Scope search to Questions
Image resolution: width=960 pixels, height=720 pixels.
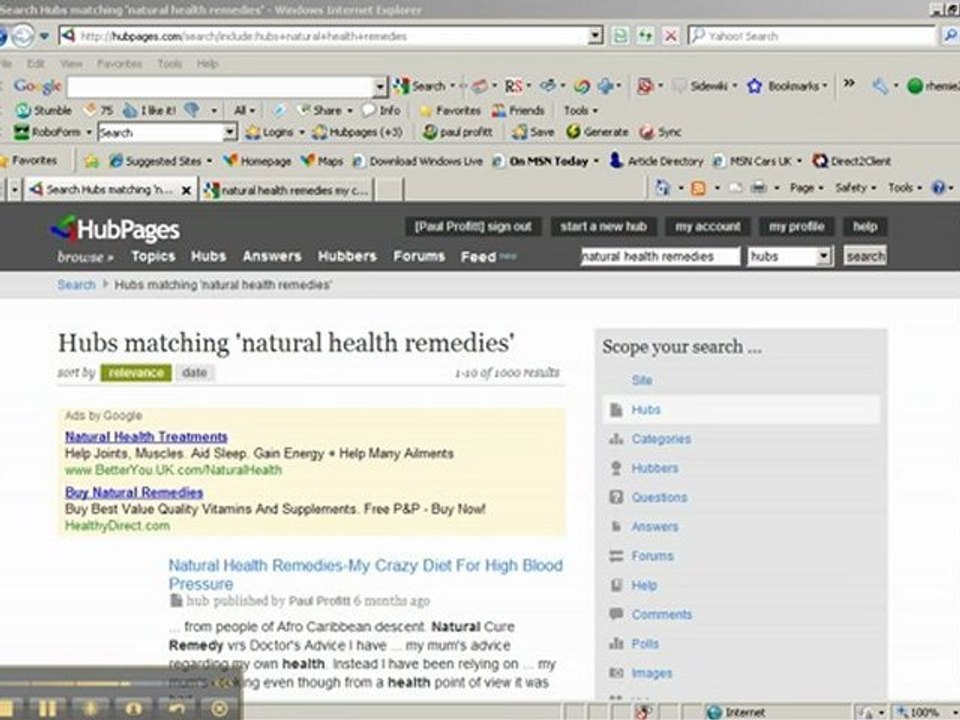coord(659,497)
